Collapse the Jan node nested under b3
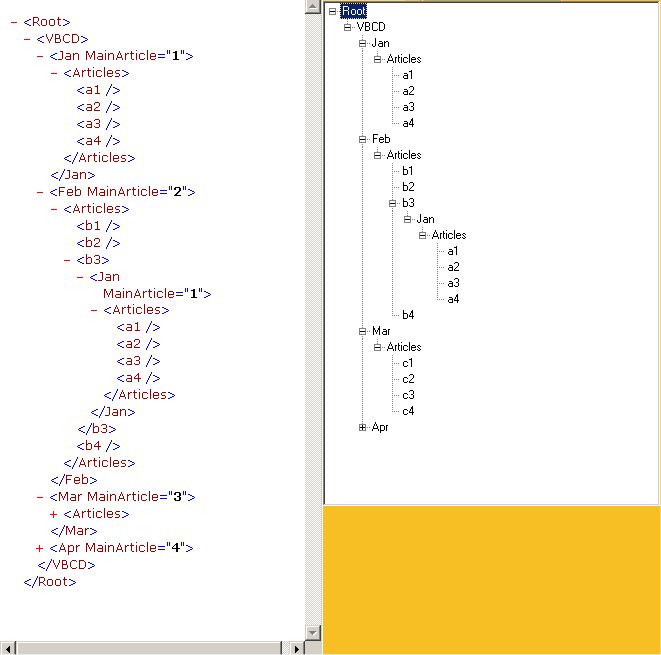Viewport: 661px width, 655px height. [x=407, y=220]
